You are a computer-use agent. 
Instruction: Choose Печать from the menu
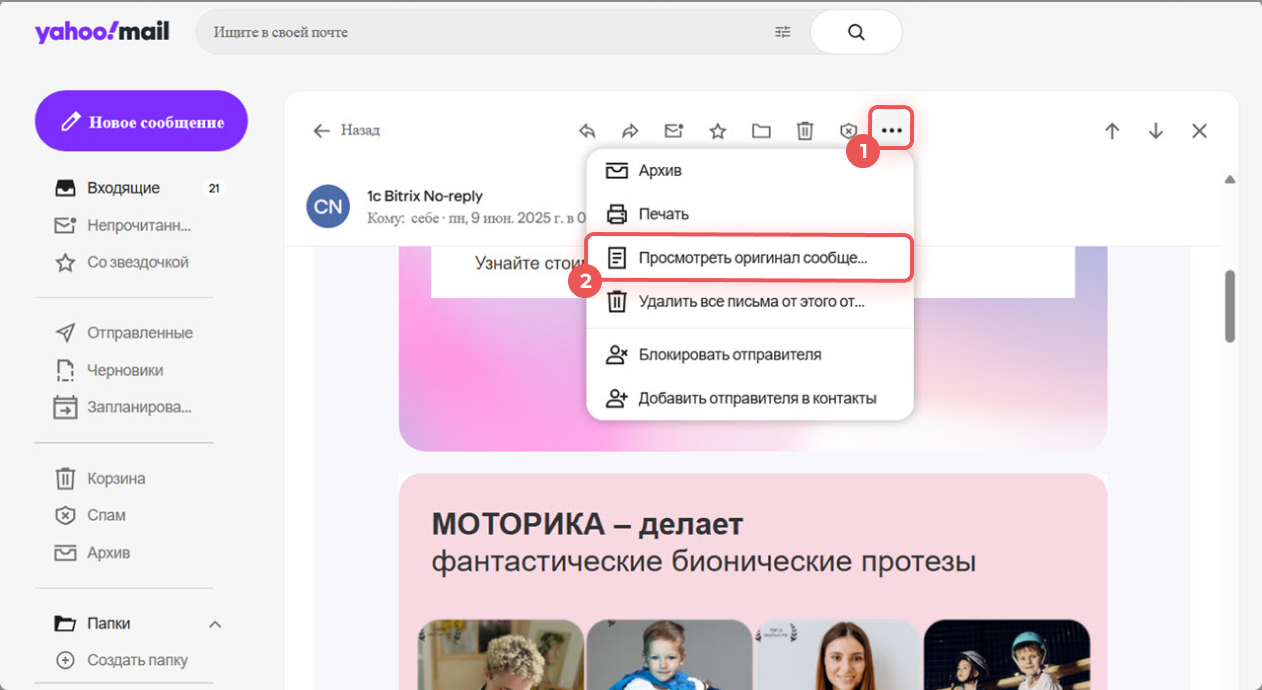tap(662, 214)
